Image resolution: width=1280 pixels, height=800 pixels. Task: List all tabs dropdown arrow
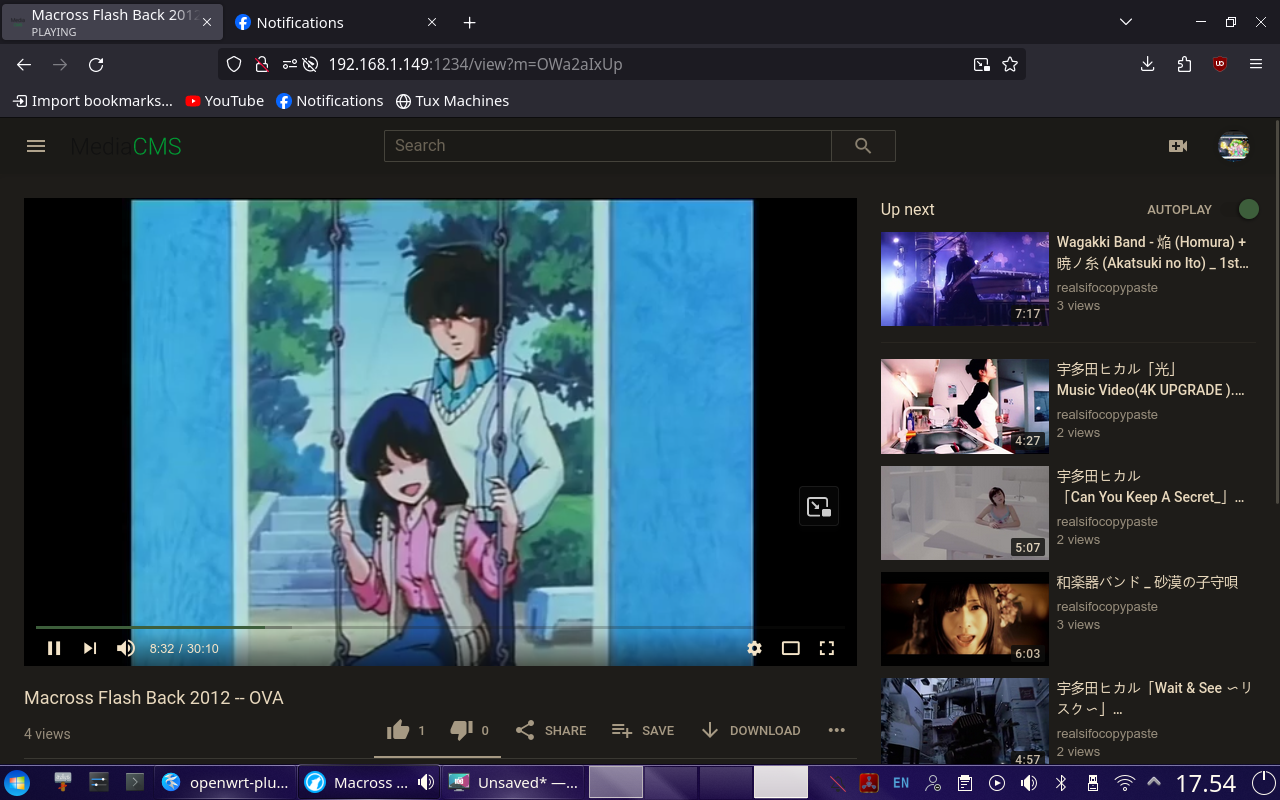click(1125, 22)
